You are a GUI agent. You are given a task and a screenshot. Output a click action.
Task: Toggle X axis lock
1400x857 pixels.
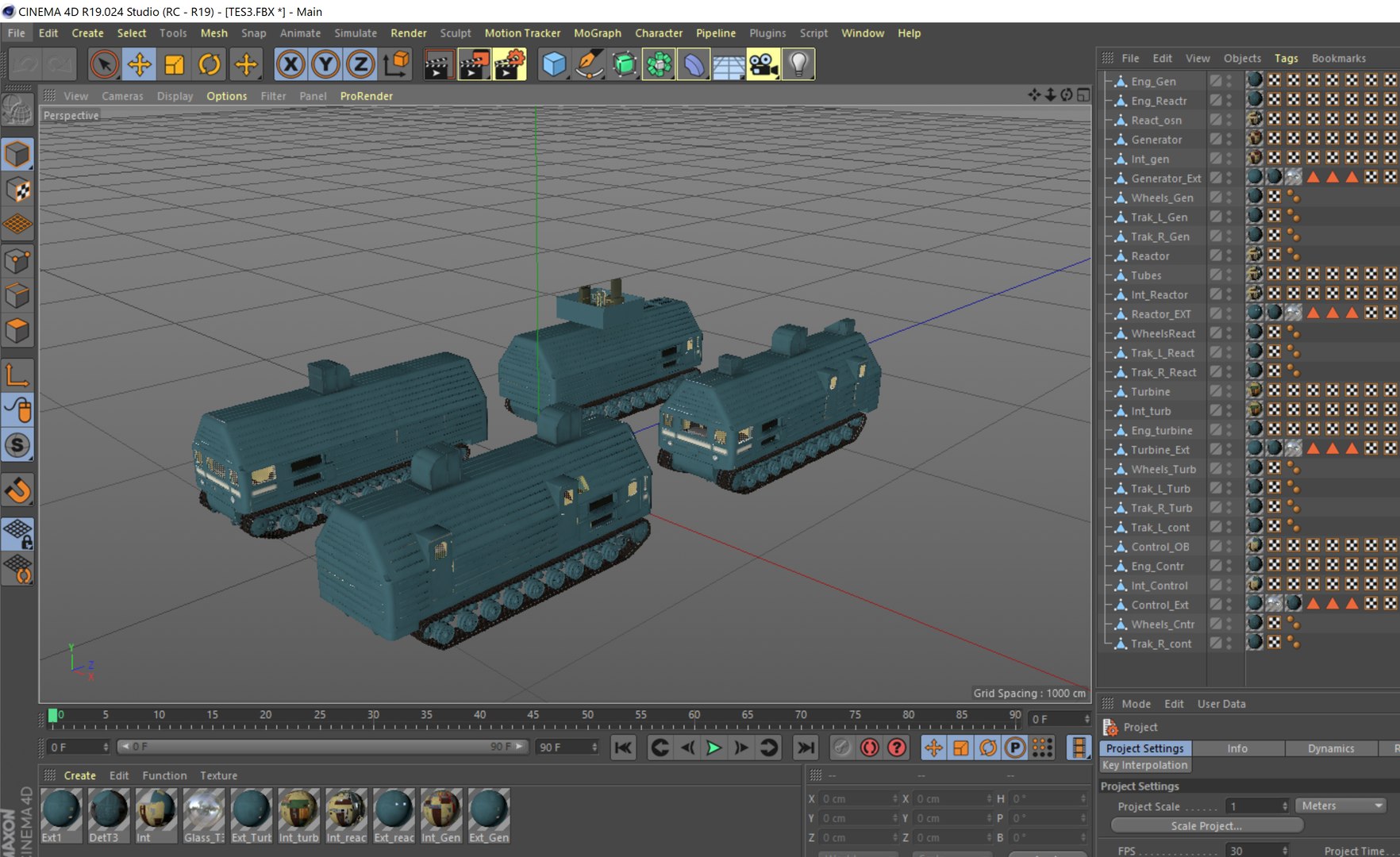290,64
